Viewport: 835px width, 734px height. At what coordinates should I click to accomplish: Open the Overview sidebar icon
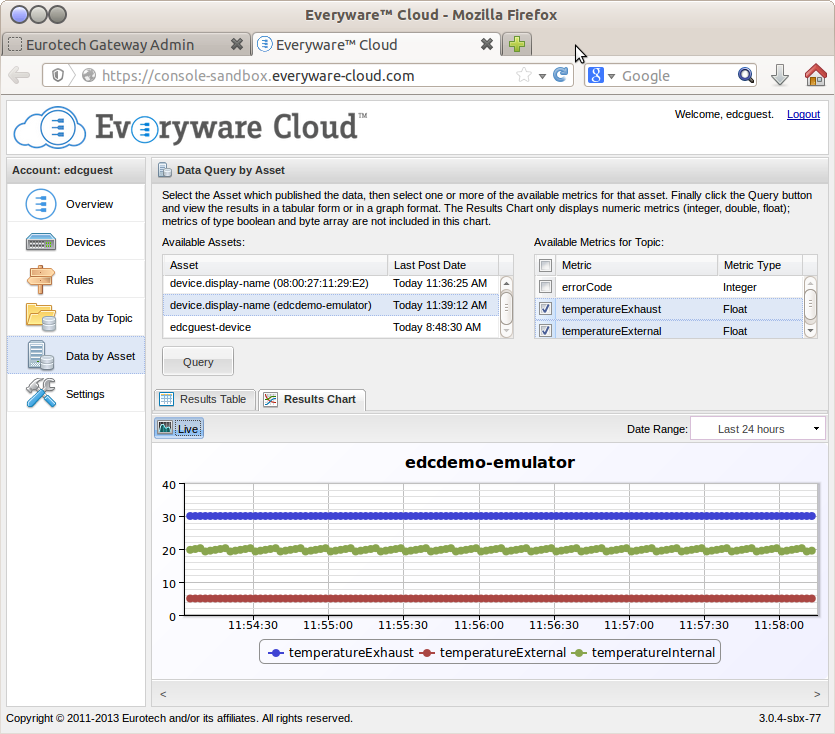[41, 204]
